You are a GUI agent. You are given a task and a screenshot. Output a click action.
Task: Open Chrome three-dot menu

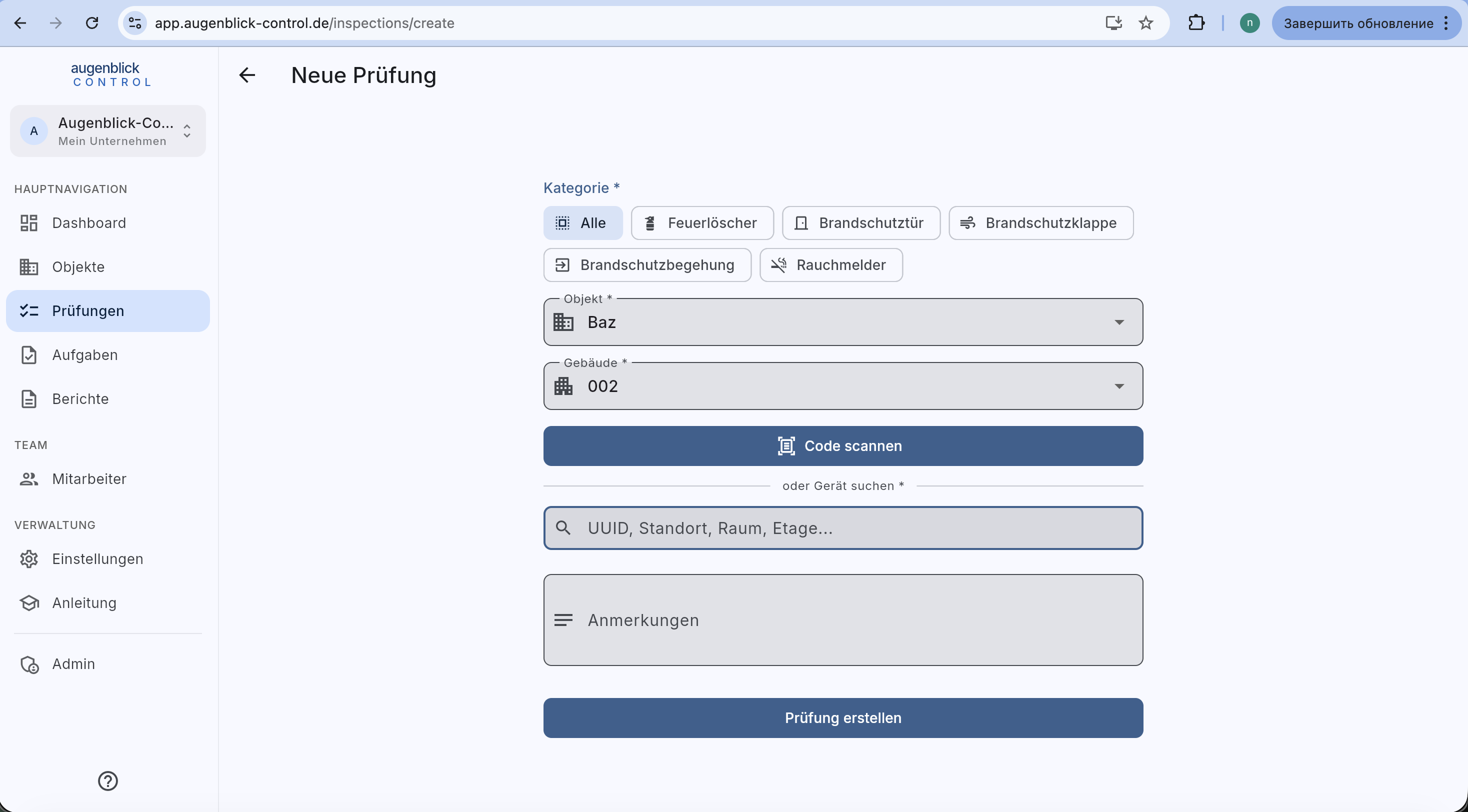[x=1447, y=23]
